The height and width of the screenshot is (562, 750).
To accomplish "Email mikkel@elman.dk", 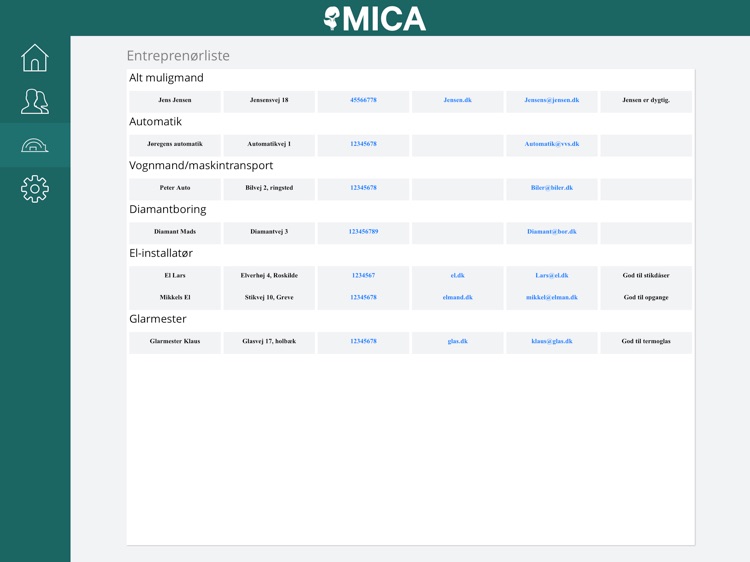I will (x=551, y=297).
